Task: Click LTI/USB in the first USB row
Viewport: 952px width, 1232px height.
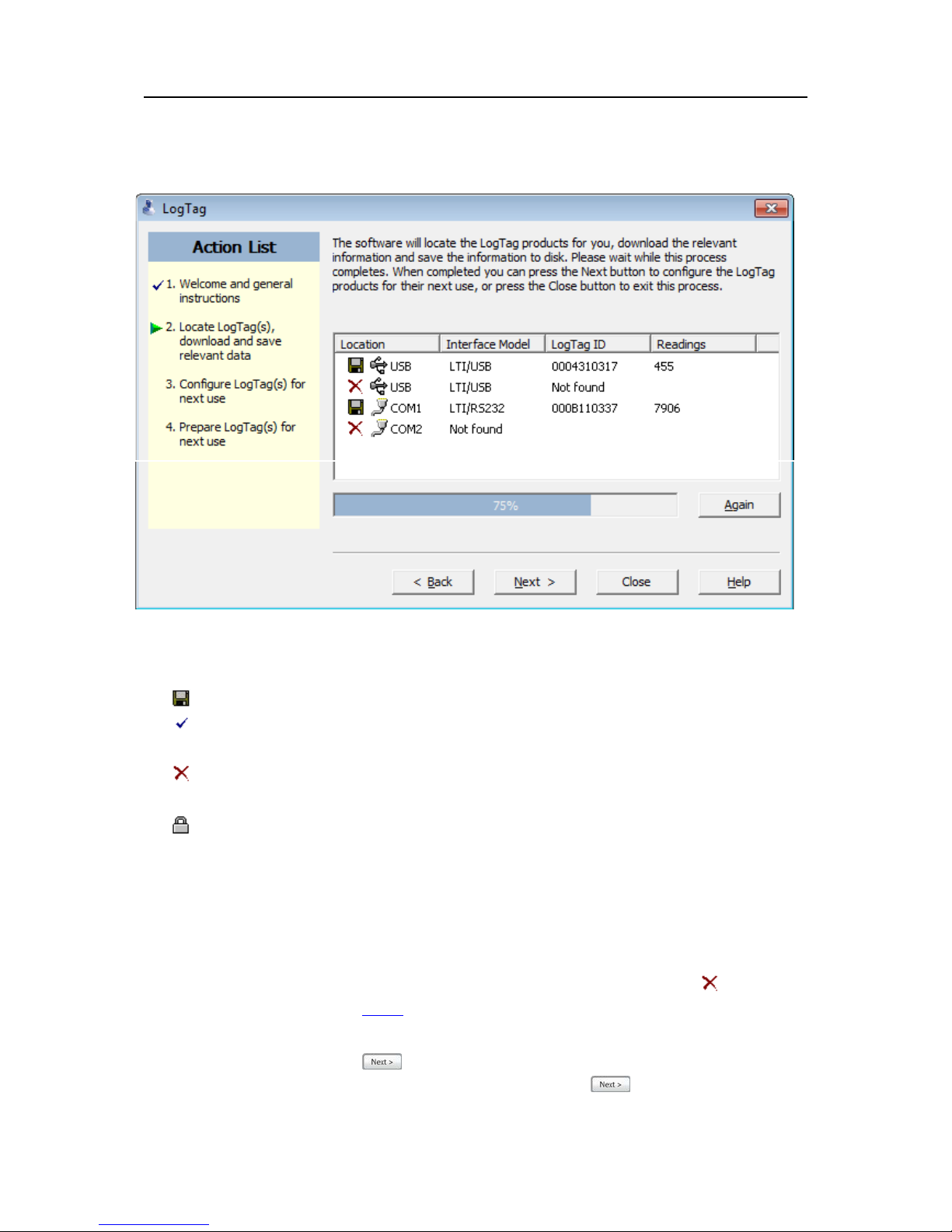Action: point(470,366)
